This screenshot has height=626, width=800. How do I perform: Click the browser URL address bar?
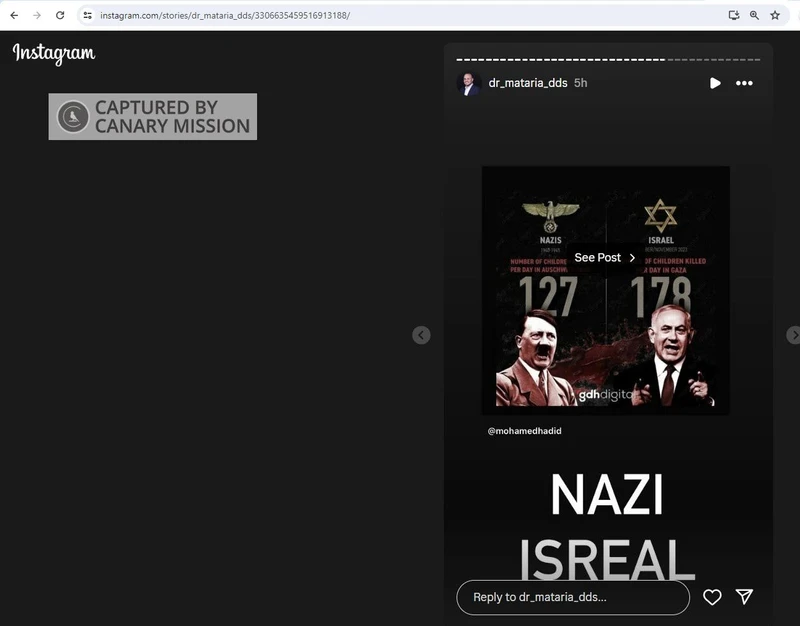(400, 15)
